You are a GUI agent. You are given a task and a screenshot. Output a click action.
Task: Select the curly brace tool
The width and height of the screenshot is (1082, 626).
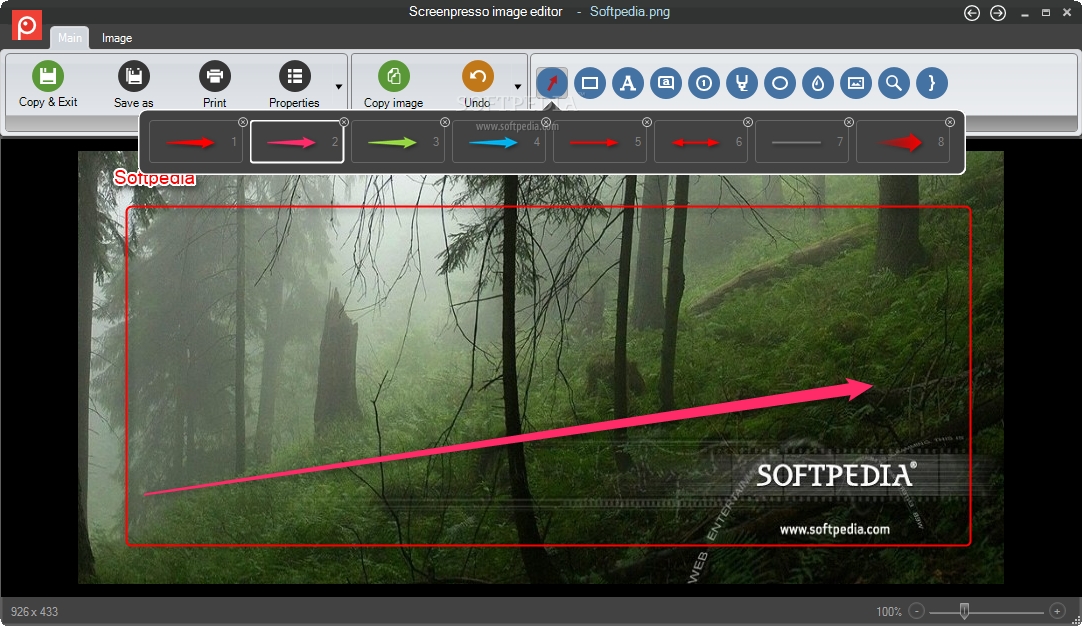pos(932,84)
